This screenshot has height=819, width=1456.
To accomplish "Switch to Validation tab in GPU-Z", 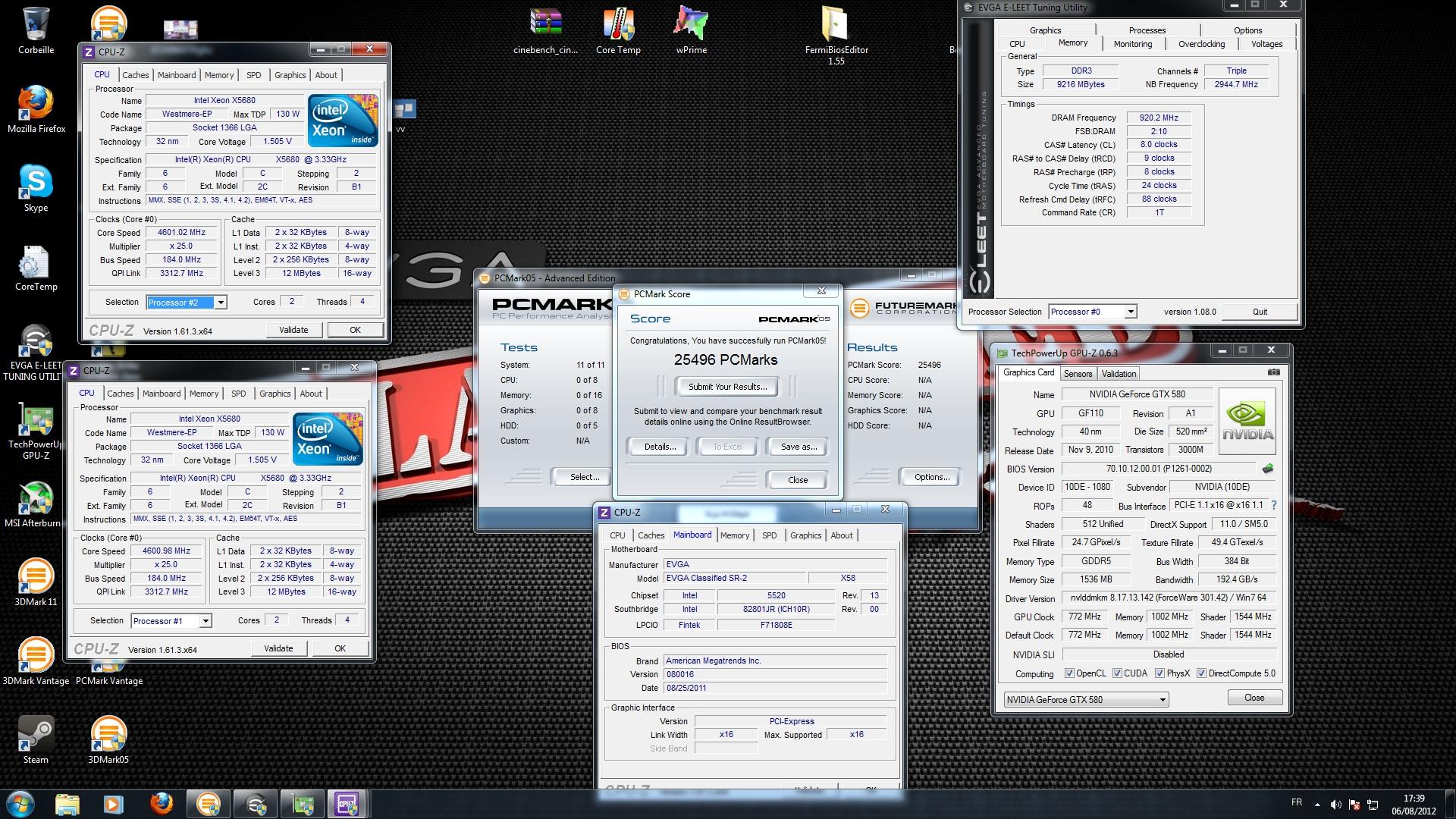I will 1119,374.
